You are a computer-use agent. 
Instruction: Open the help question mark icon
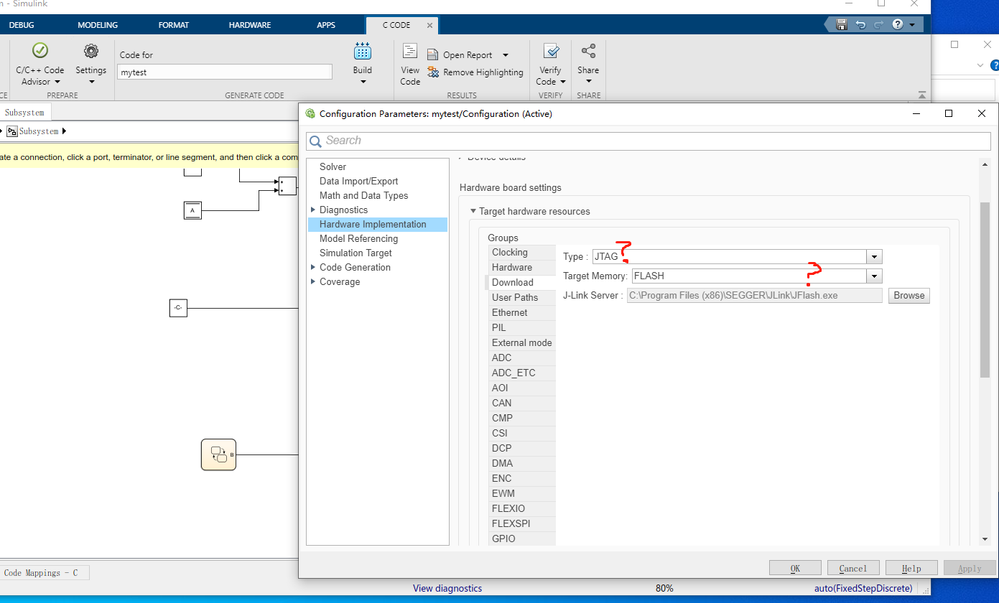[x=898, y=24]
